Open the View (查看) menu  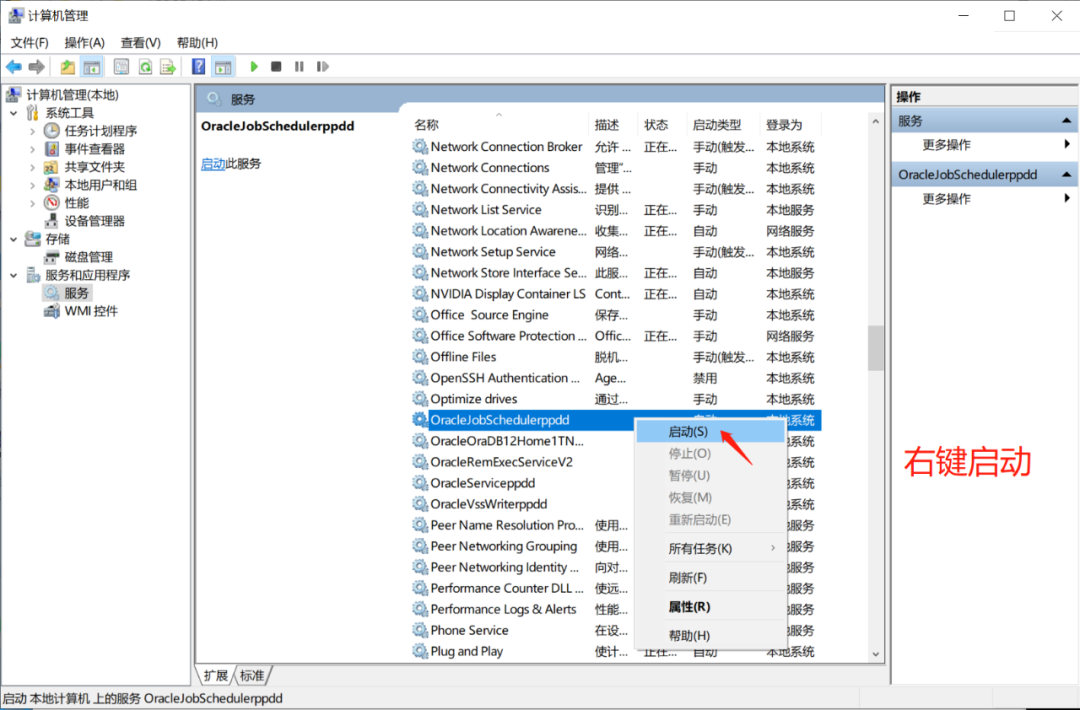[141, 43]
